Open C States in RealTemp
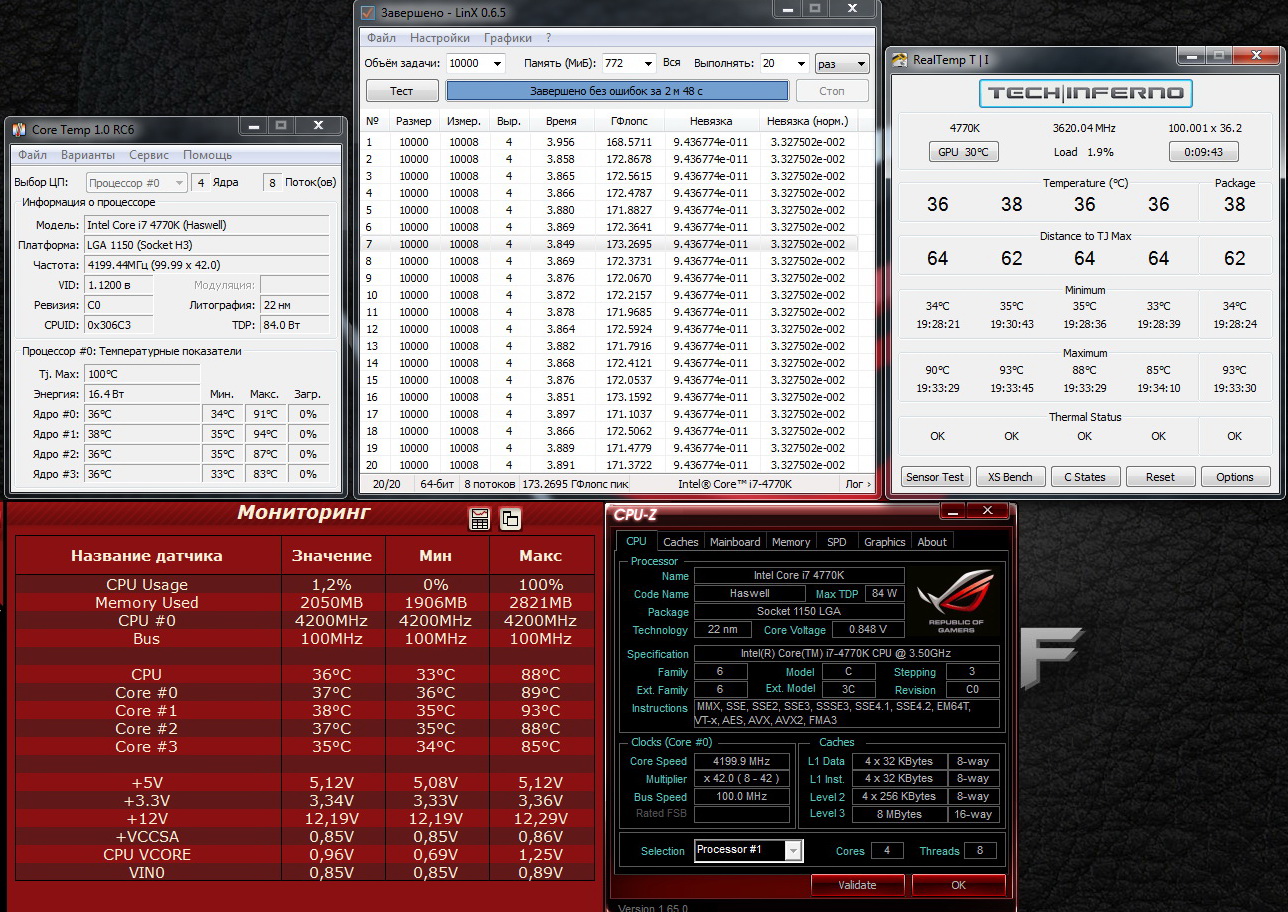 pos(1085,477)
